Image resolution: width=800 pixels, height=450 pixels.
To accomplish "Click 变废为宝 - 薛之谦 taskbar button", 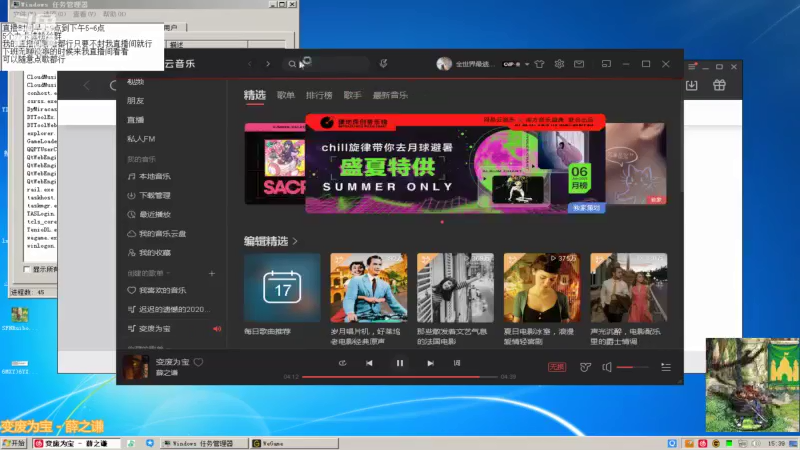I will tap(77, 443).
